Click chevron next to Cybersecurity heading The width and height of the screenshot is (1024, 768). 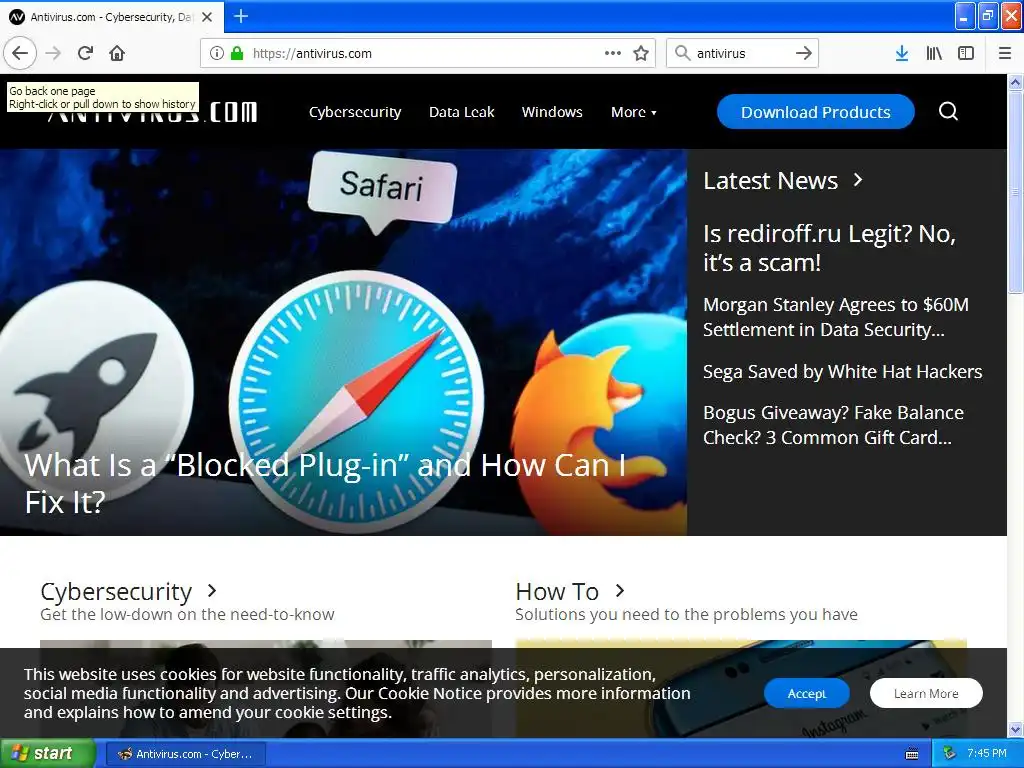pos(212,590)
